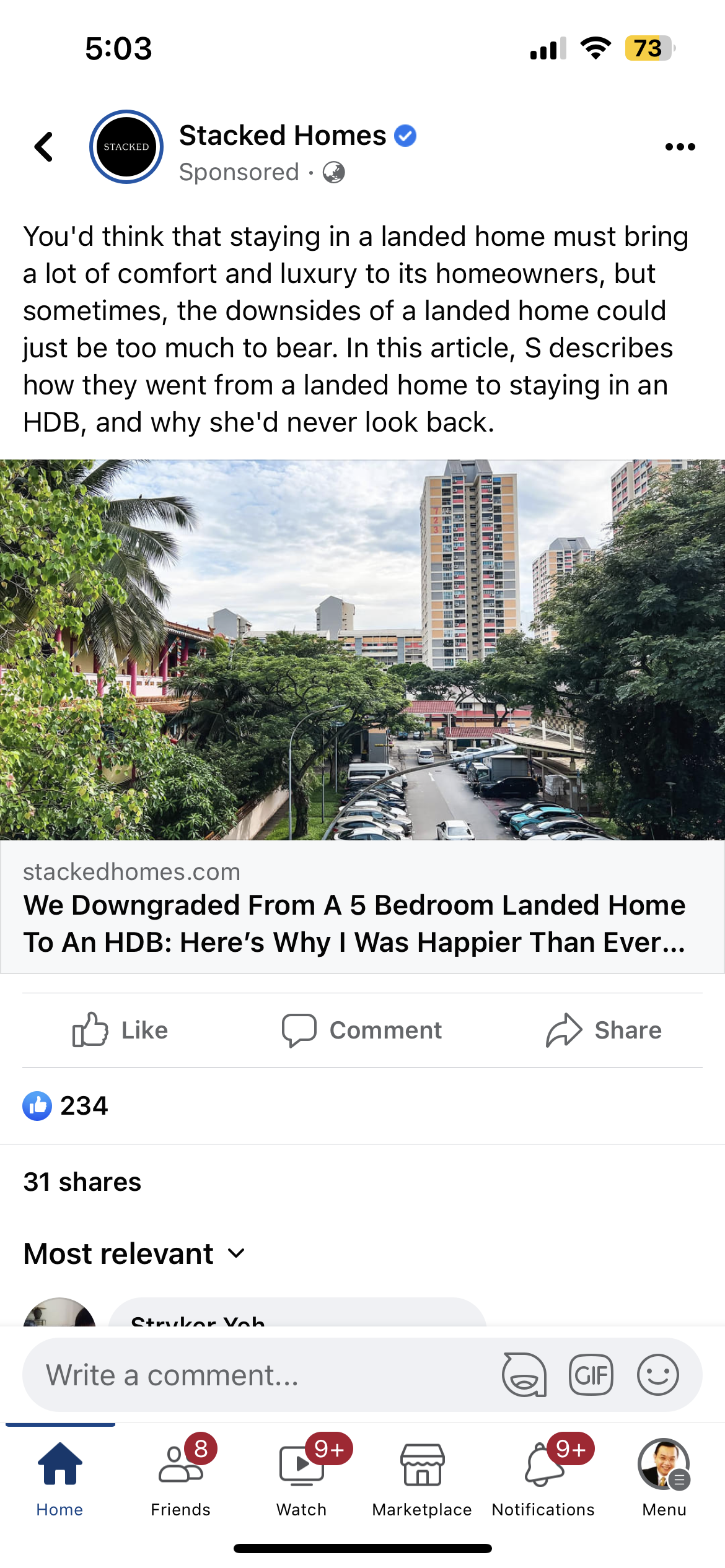Tap the blue like reaction count icon
The width and height of the screenshot is (725, 1568).
point(37,1106)
